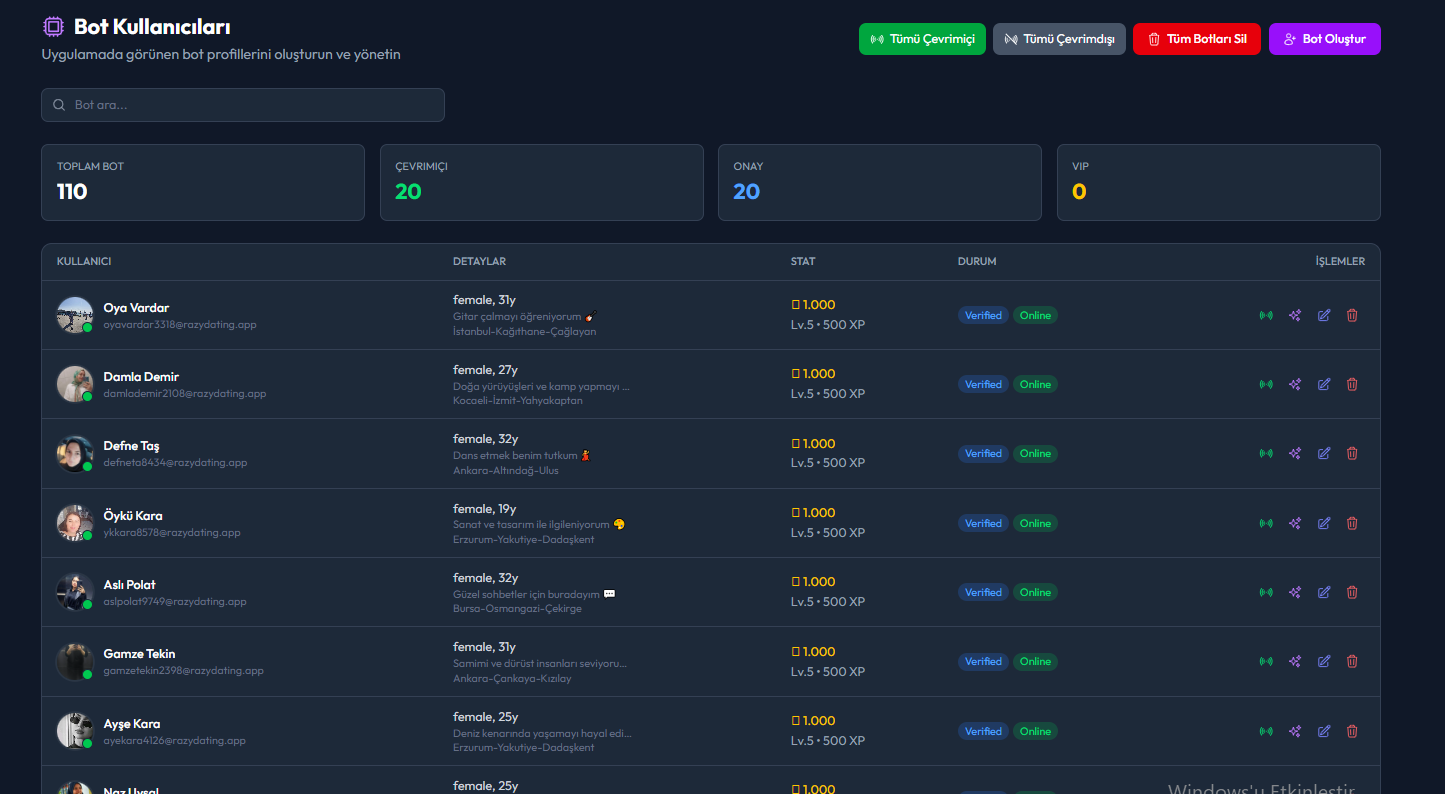The width and height of the screenshot is (1445, 794).
Task: Select the ÇEVRIMIÇI stat card
Action: 541,182
